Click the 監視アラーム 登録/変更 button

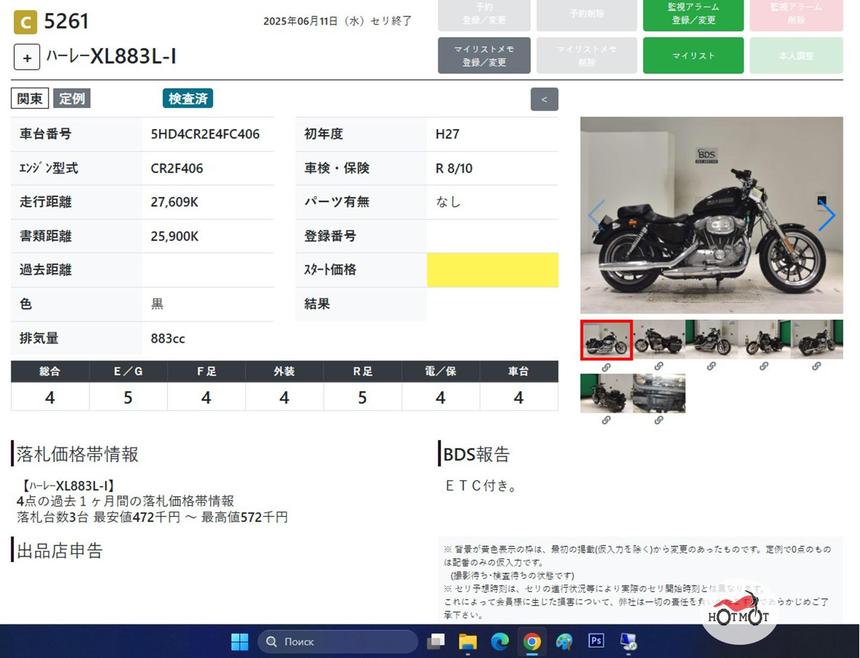pyautogui.click(x=693, y=14)
